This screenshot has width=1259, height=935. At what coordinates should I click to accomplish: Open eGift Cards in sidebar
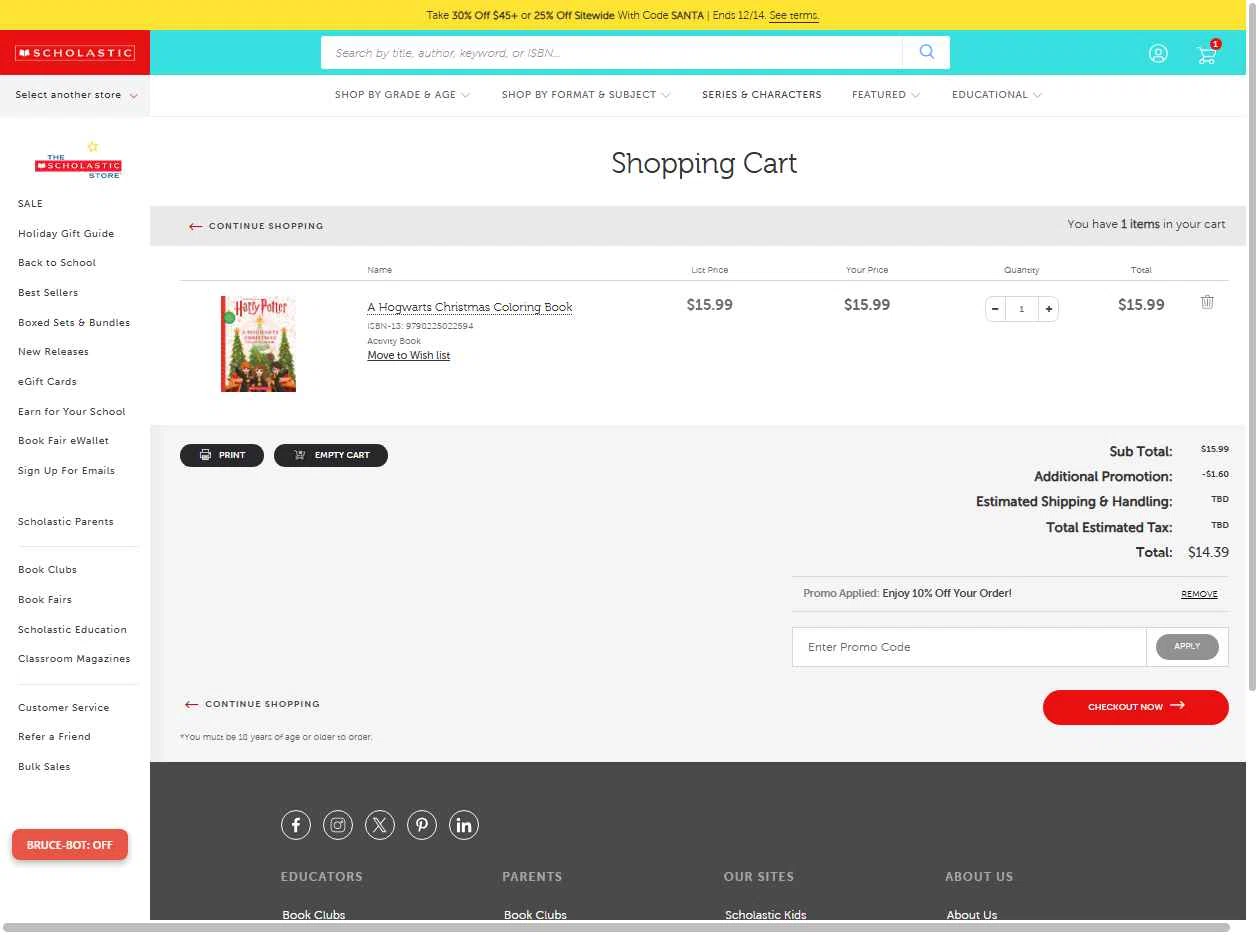point(47,382)
